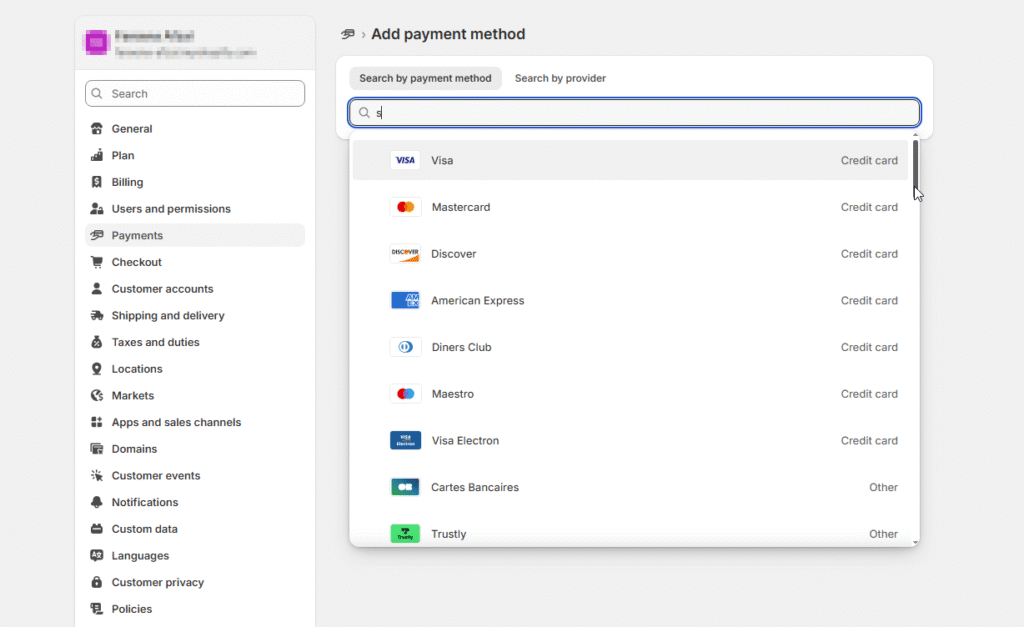This screenshot has width=1024, height=627.
Task: Click the Policies icon
Action: click(97, 609)
